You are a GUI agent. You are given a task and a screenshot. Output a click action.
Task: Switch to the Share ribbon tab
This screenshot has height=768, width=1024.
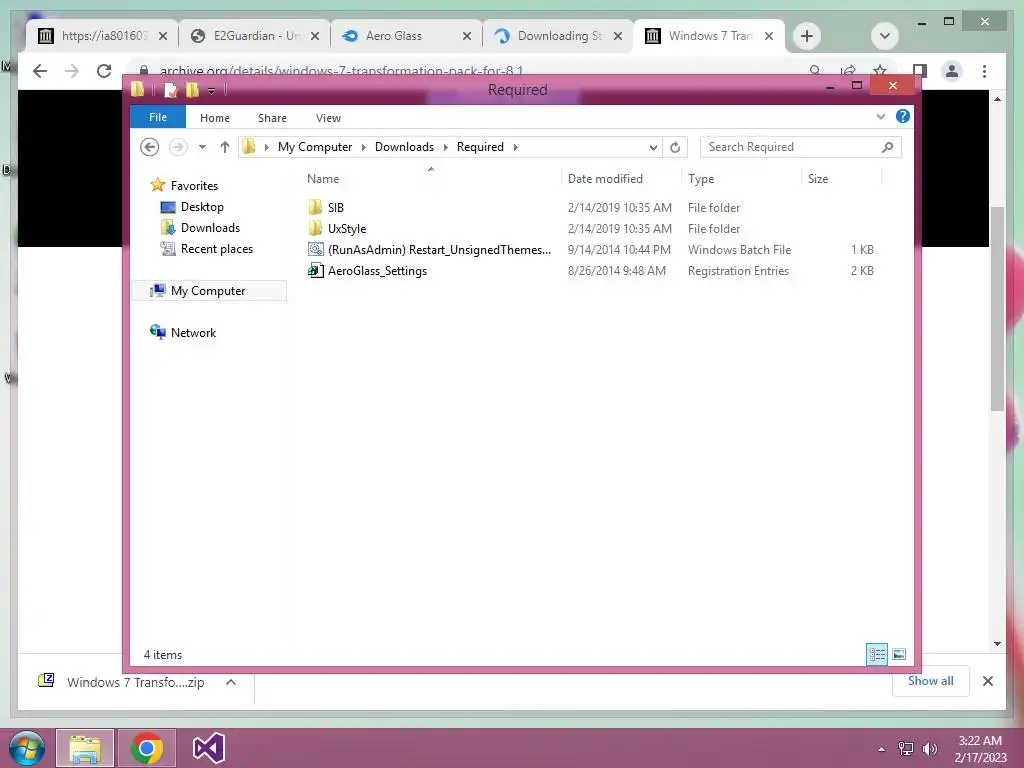click(272, 118)
